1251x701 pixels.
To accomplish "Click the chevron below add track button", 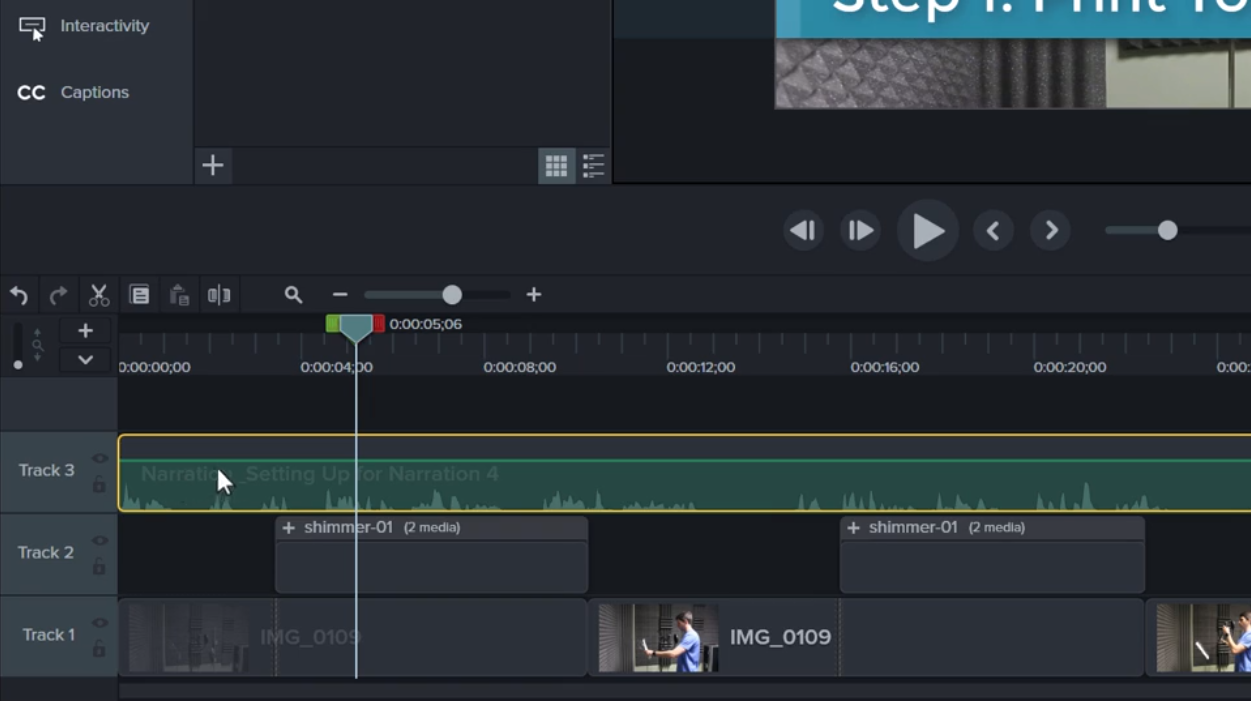I will 85,360.
